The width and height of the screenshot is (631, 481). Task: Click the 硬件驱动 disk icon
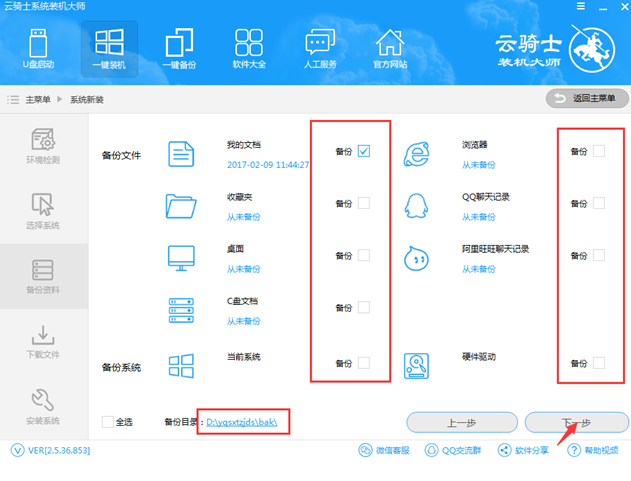pos(416,366)
